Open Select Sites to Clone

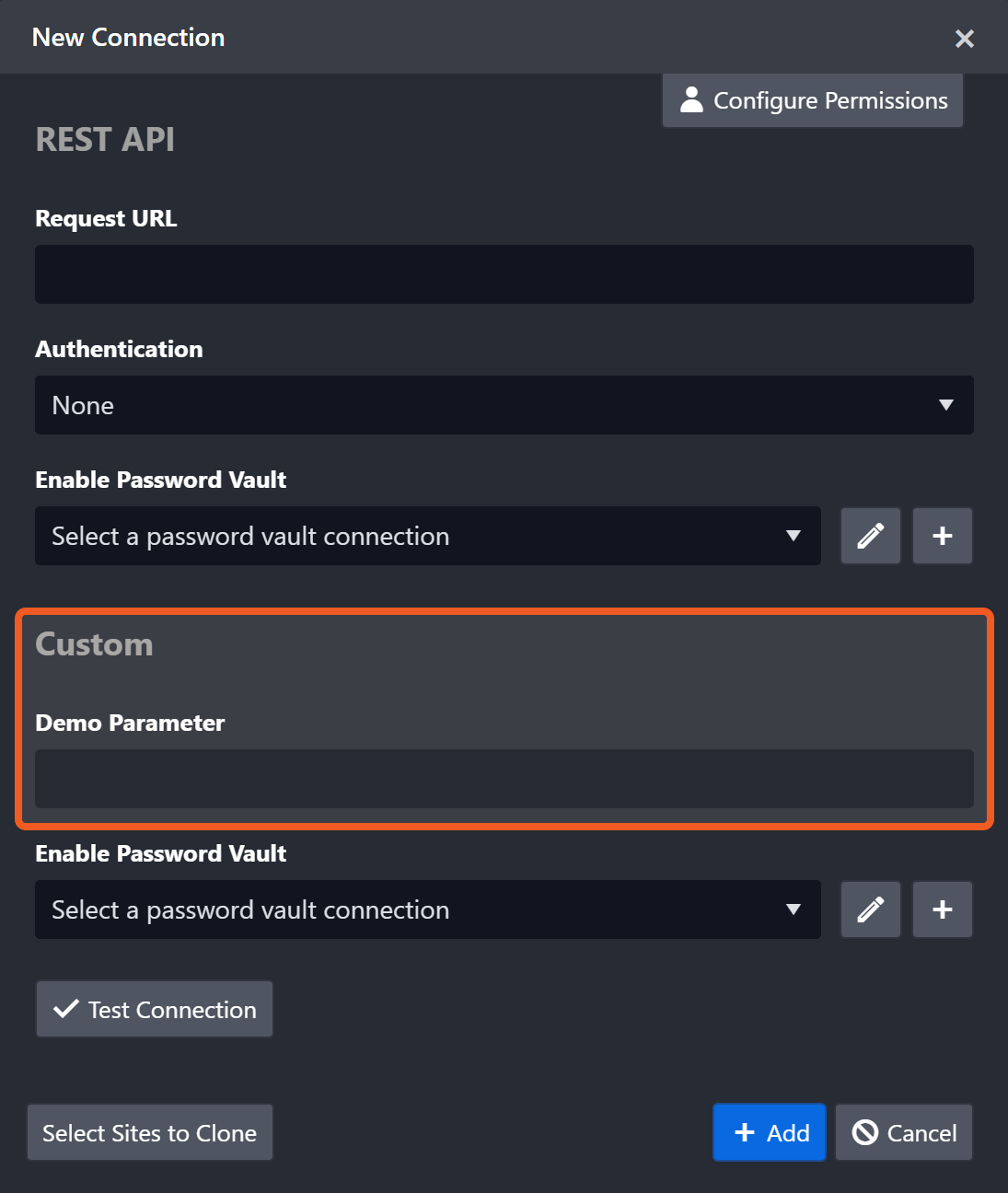click(149, 1133)
